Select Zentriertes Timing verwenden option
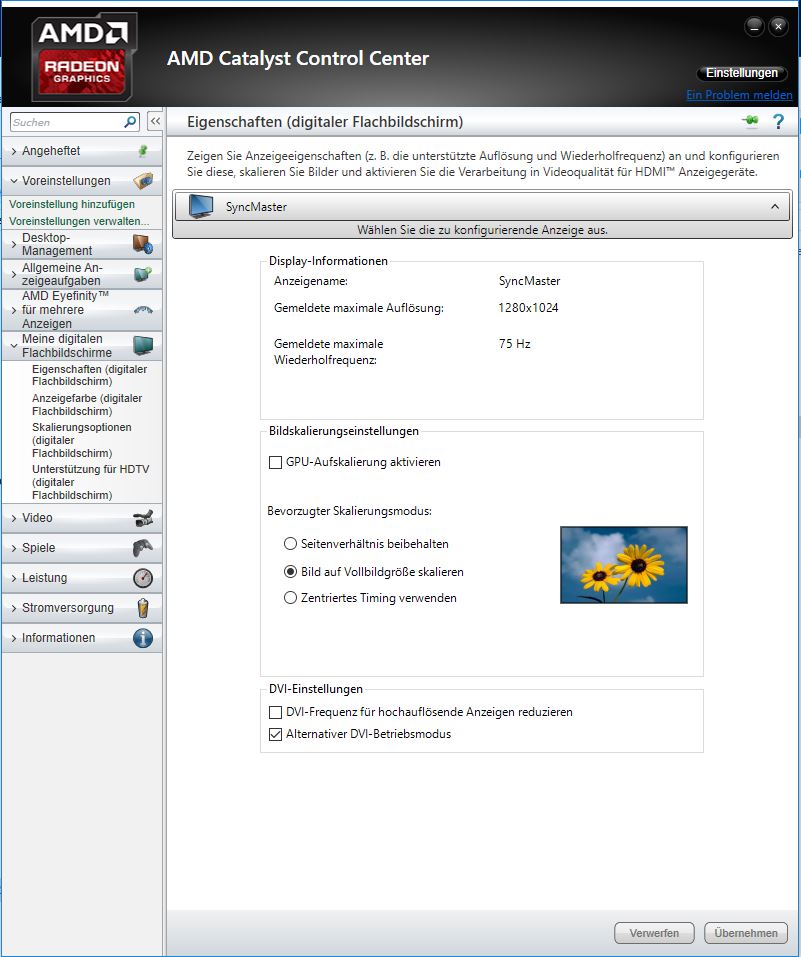 291,598
